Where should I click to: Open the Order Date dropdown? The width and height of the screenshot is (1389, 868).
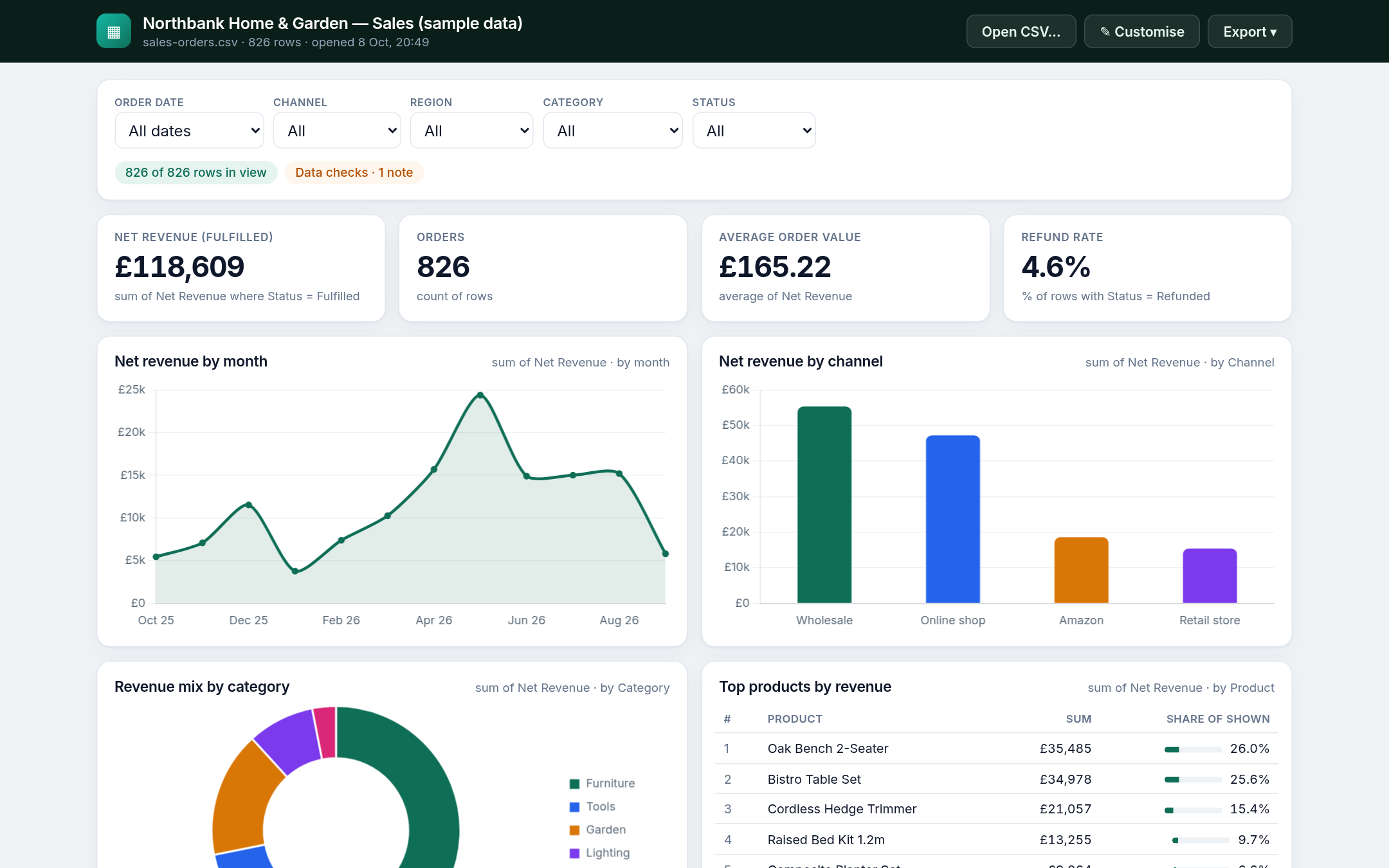click(189, 131)
